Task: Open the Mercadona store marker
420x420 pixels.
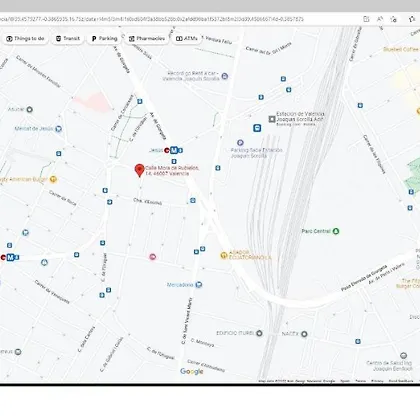Action: coord(199,285)
